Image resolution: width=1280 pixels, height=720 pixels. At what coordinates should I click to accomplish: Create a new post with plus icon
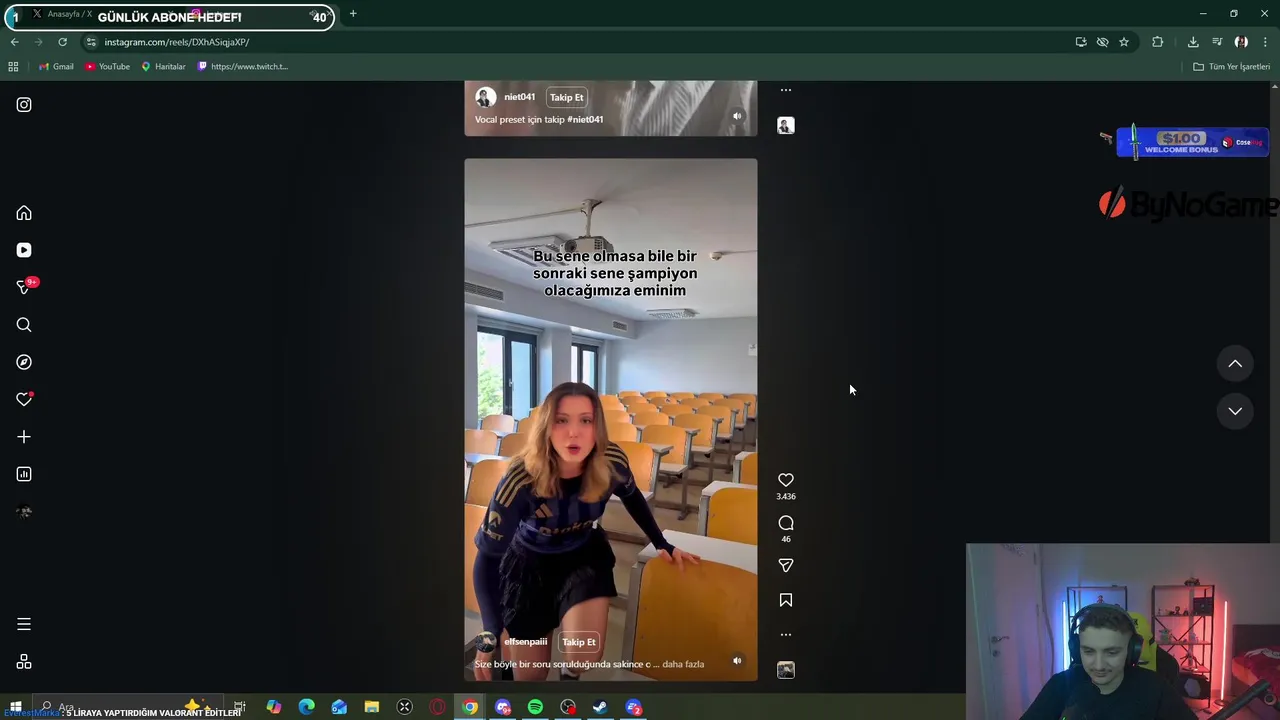tap(24, 437)
